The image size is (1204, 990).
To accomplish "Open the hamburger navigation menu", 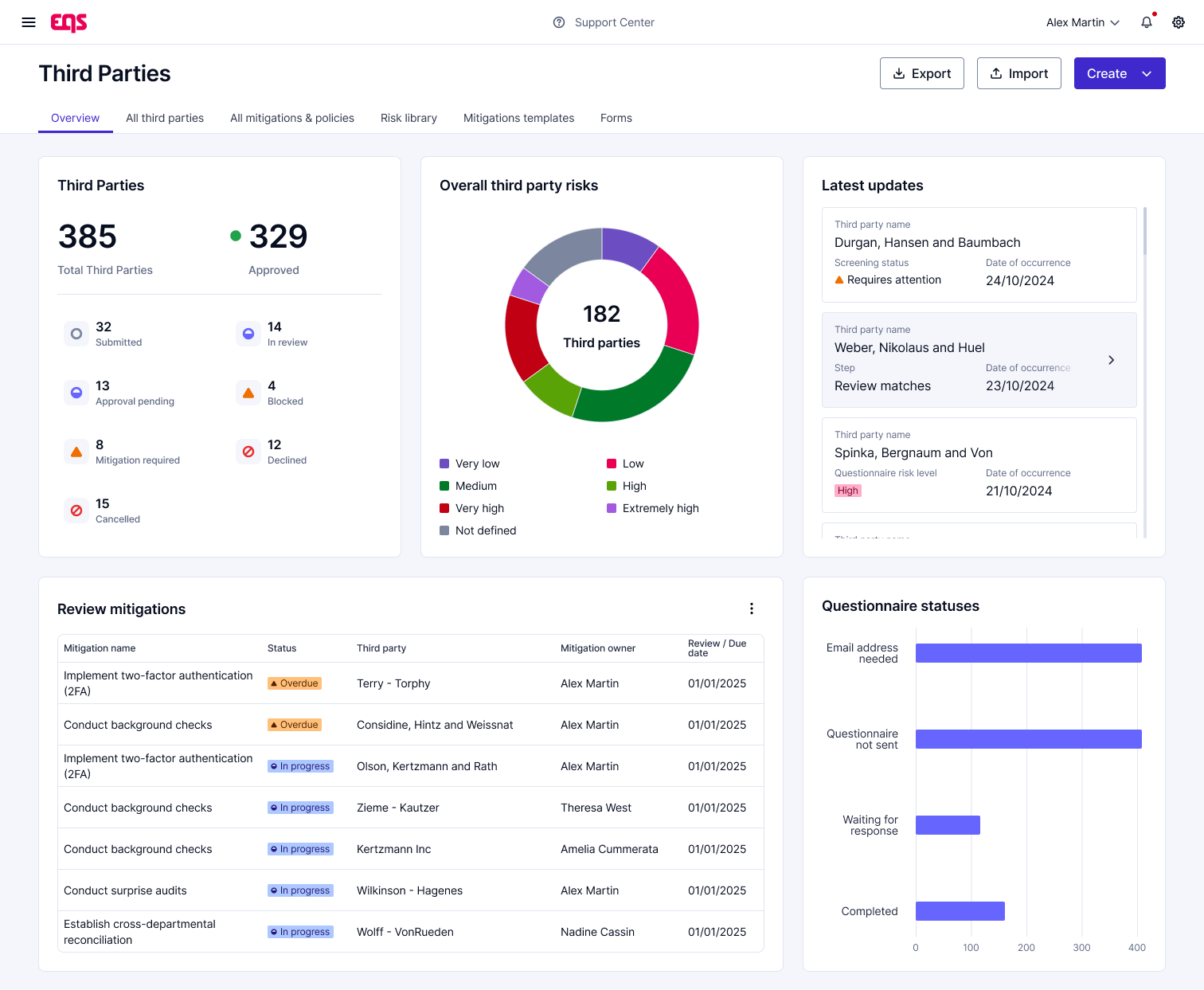I will click(29, 22).
